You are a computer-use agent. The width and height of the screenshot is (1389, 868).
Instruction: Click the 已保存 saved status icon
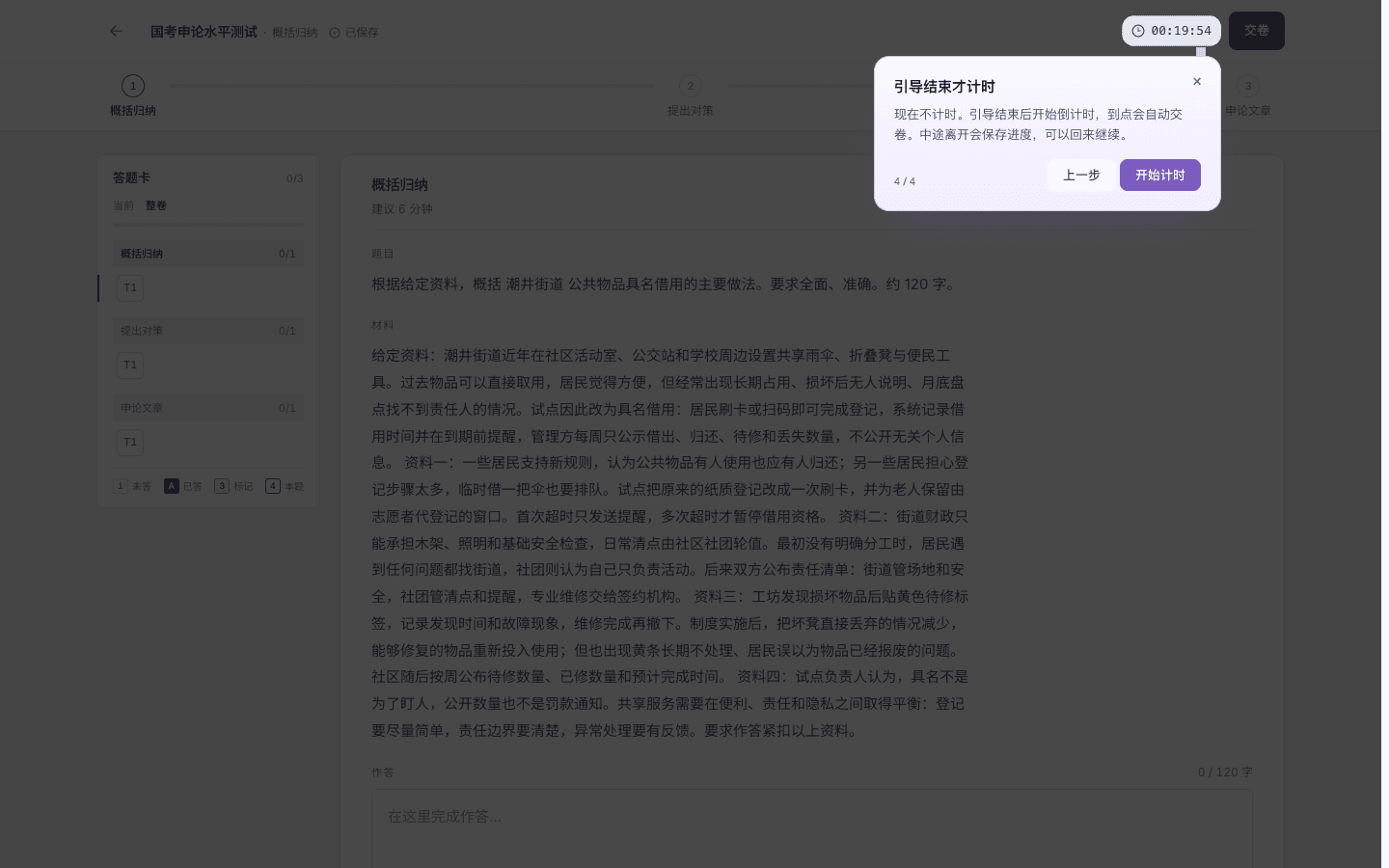click(335, 33)
